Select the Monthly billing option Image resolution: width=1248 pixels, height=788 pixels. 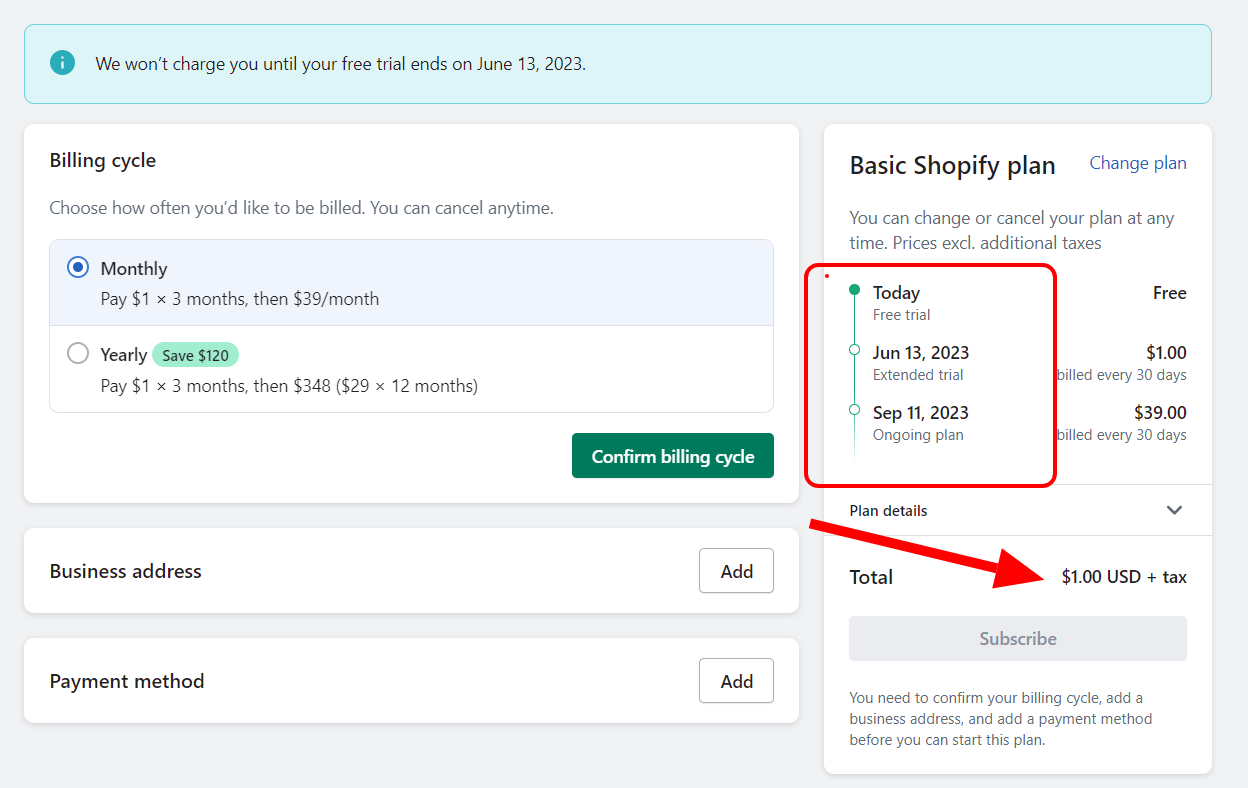pos(78,267)
